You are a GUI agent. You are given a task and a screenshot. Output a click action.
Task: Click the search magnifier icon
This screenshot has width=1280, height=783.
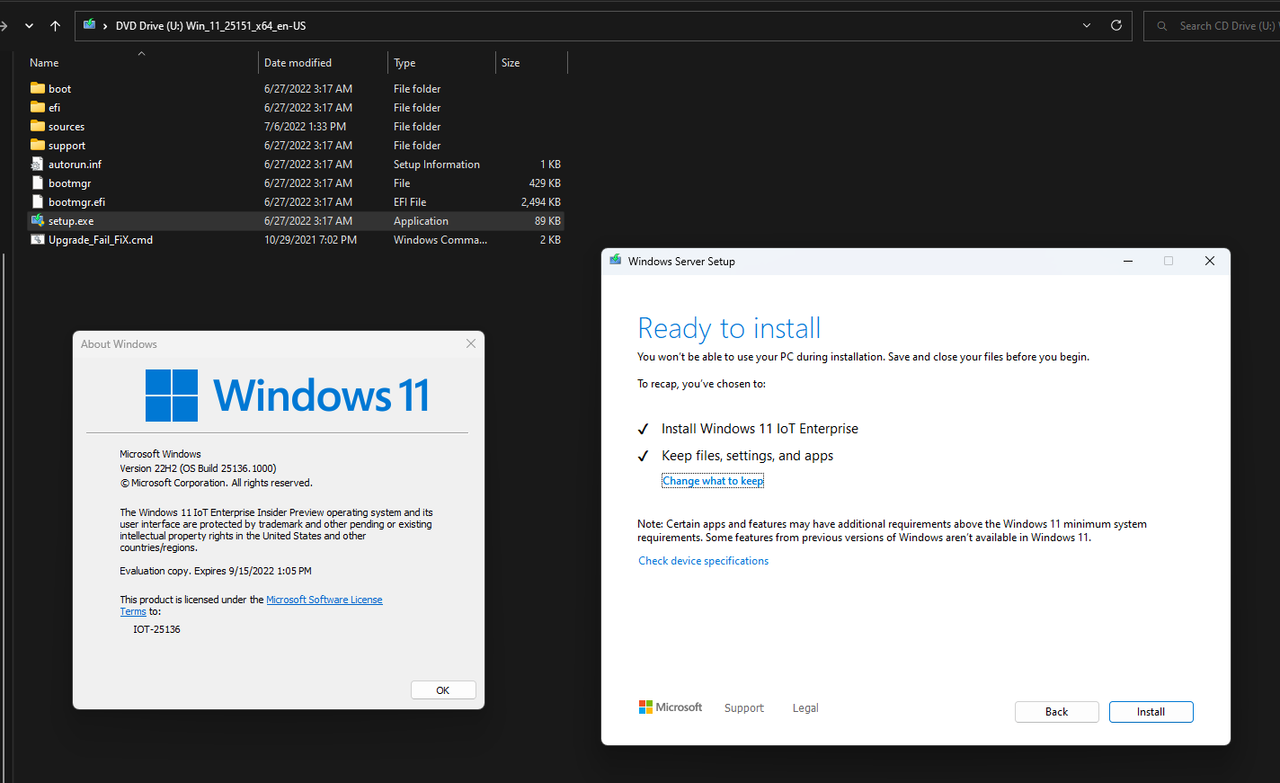click(x=1162, y=26)
